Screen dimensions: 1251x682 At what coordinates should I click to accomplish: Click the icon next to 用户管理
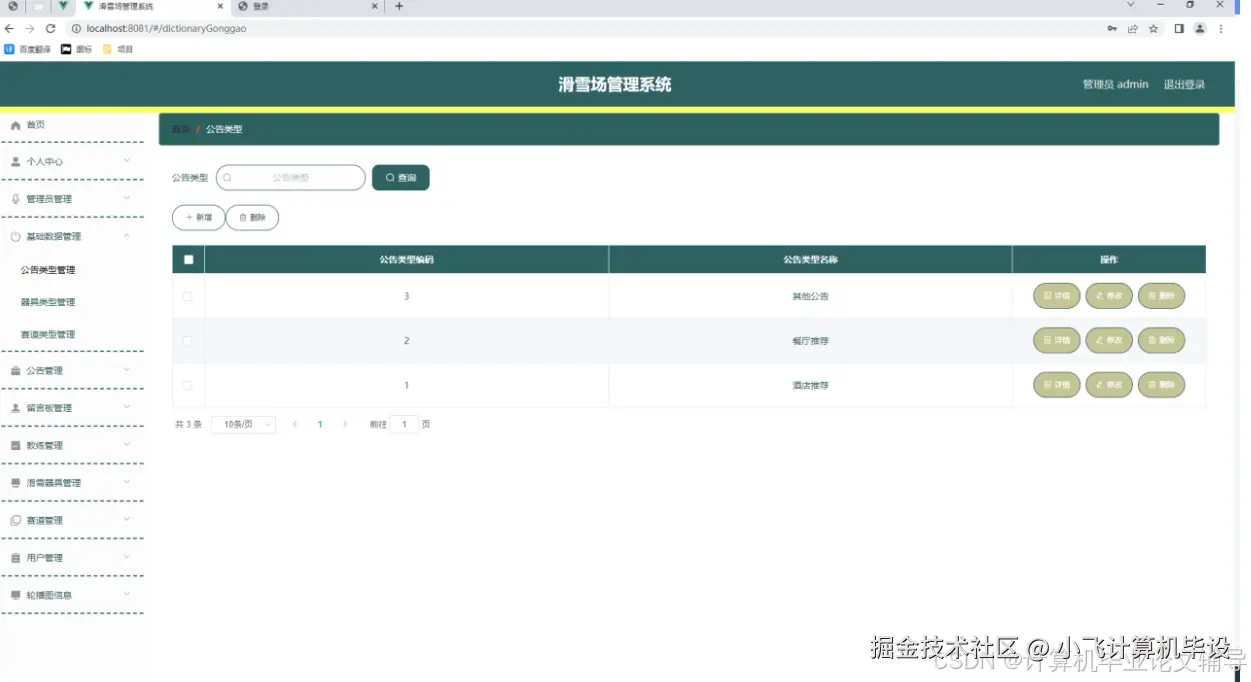(16, 558)
